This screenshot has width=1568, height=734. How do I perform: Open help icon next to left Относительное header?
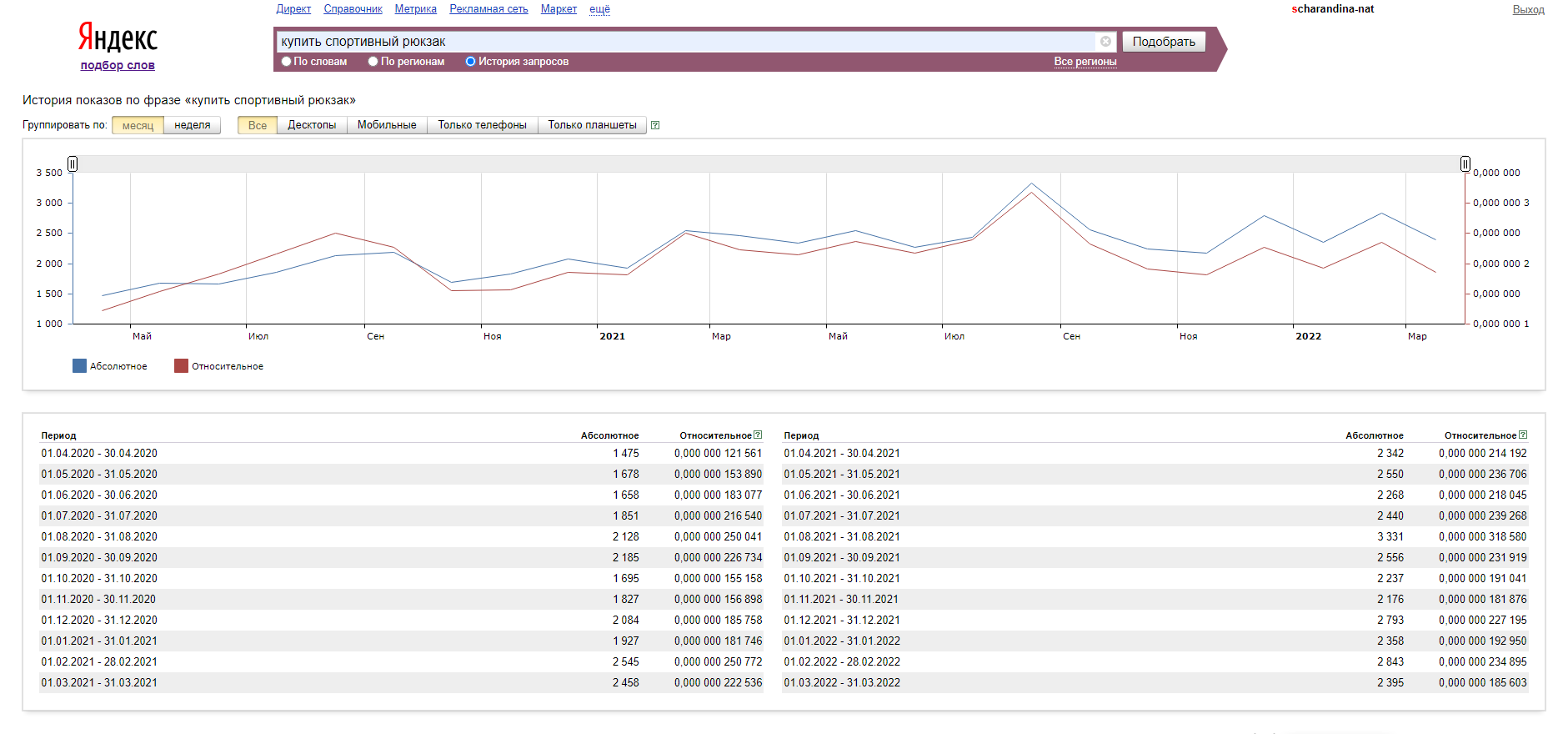click(x=758, y=435)
